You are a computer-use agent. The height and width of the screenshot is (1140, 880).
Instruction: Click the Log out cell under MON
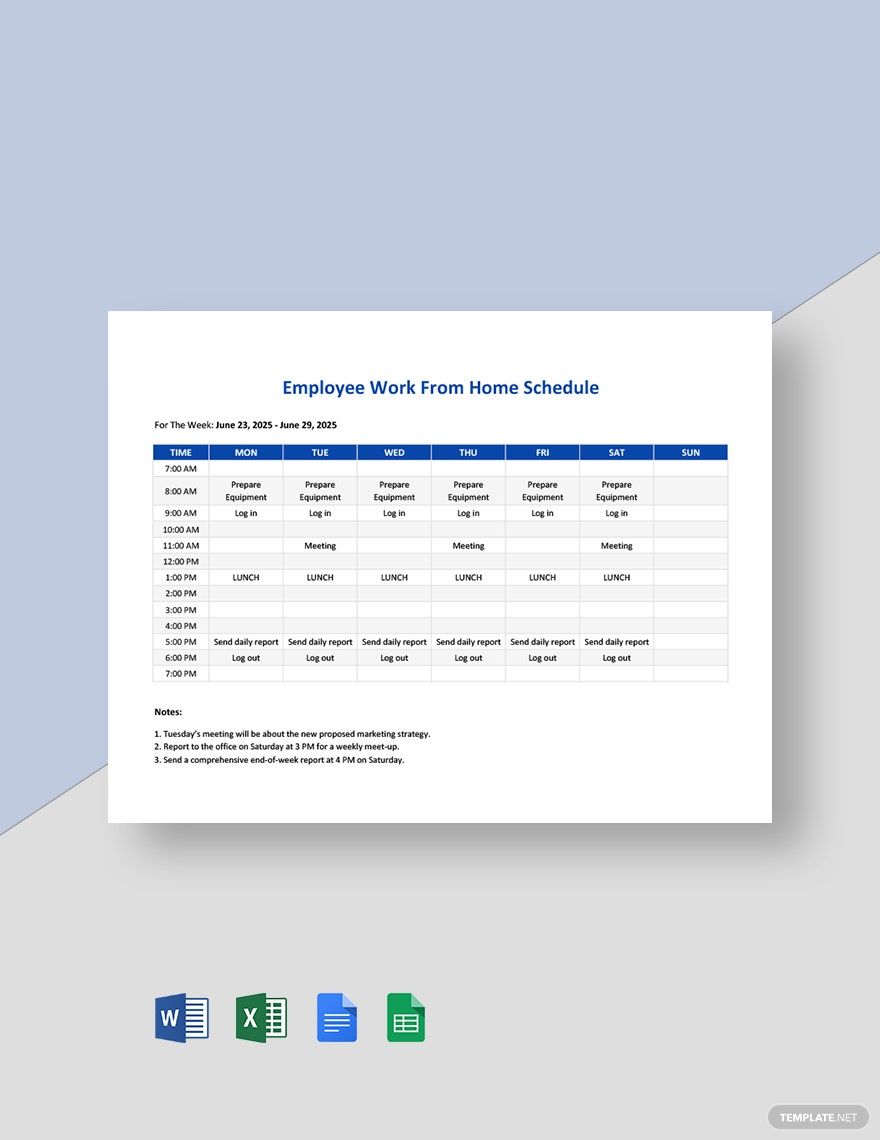click(x=245, y=657)
